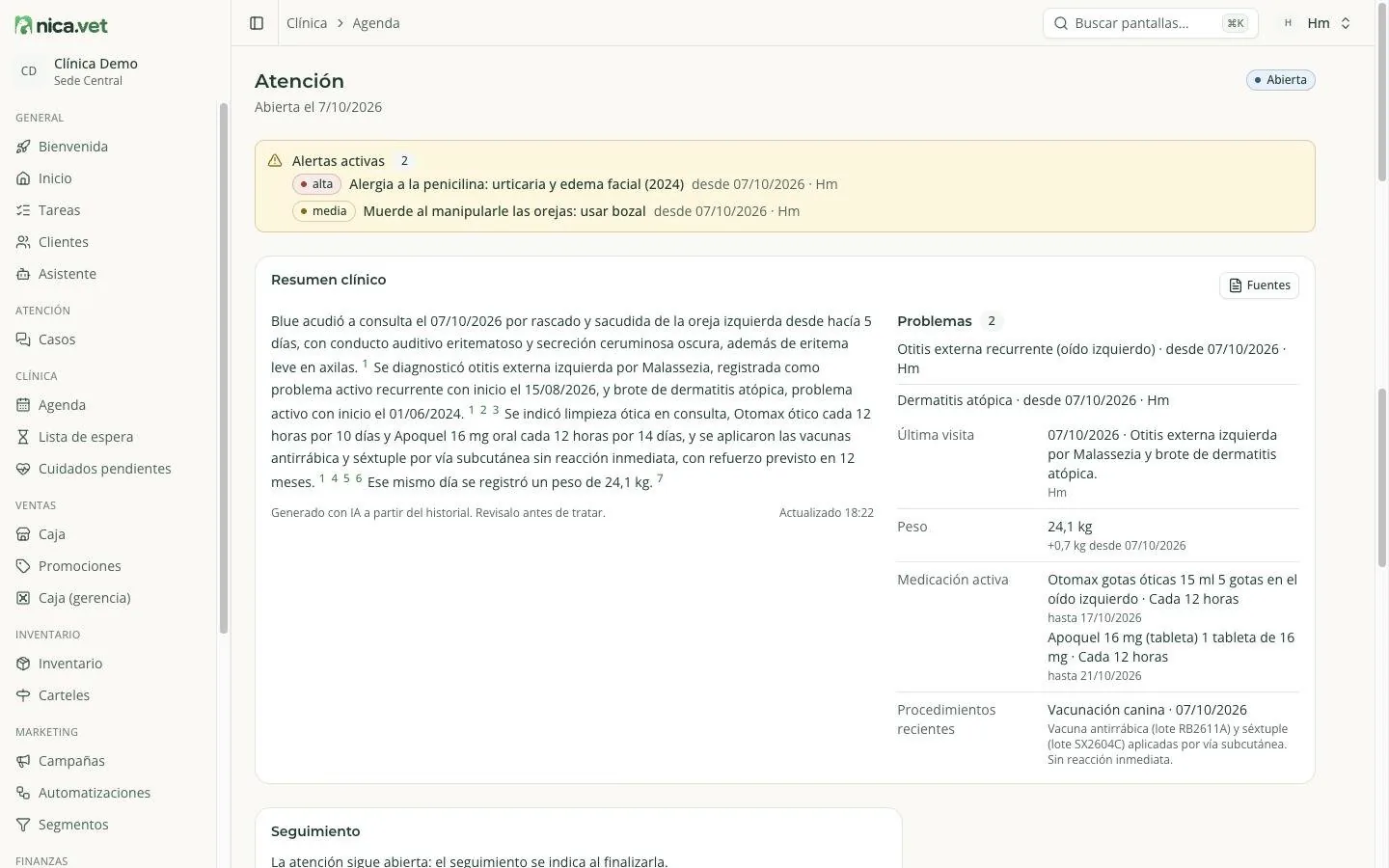Click the Otitis externa recurrente problem
Image resolution: width=1389 pixels, height=868 pixels.
click(1097, 359)
